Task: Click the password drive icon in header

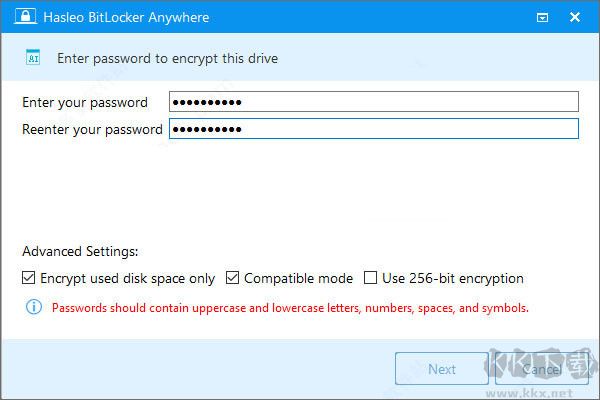Action: pos(31,59)
